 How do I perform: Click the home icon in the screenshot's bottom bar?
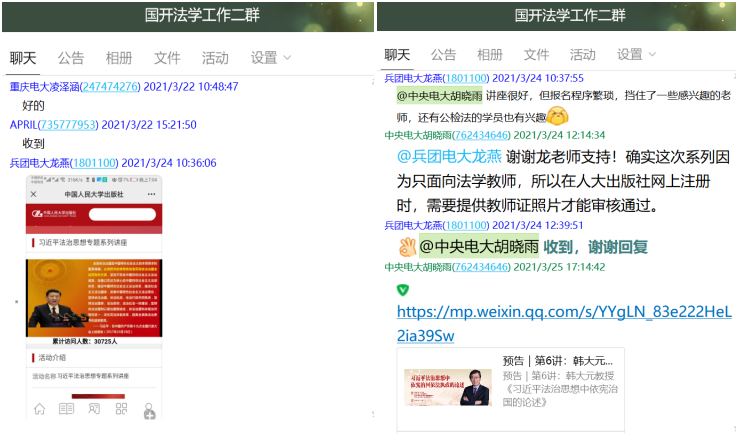point(40,409)
